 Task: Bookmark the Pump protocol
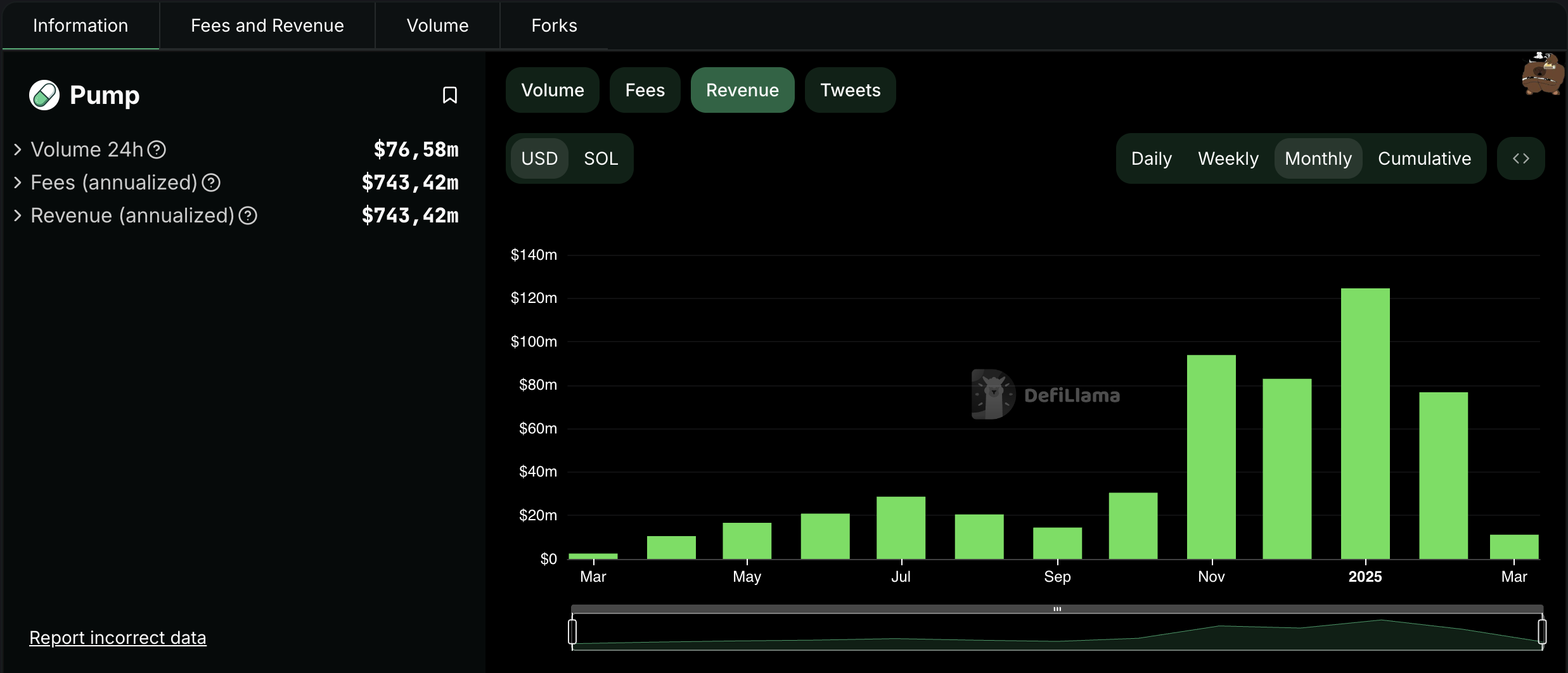pos(449,95)
